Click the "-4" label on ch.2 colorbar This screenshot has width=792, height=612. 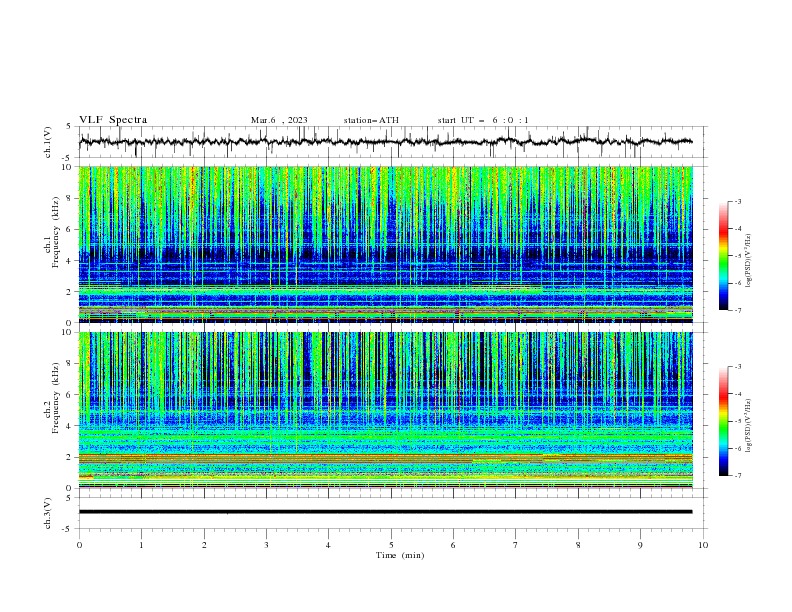pos(738,394)
